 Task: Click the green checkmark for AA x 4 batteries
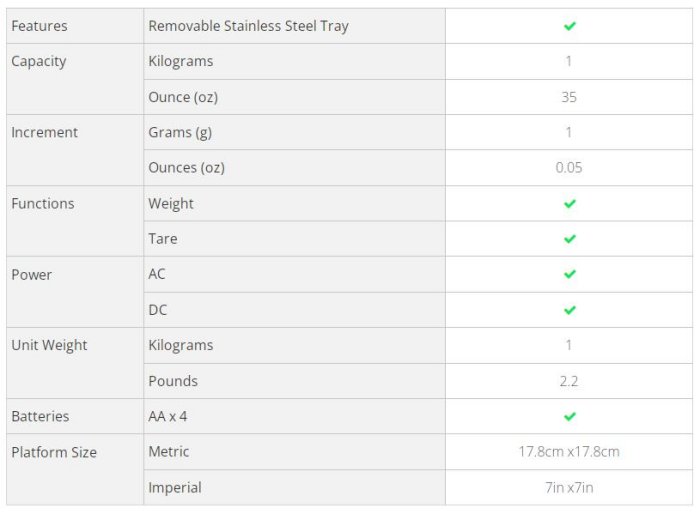coord(570,416)
